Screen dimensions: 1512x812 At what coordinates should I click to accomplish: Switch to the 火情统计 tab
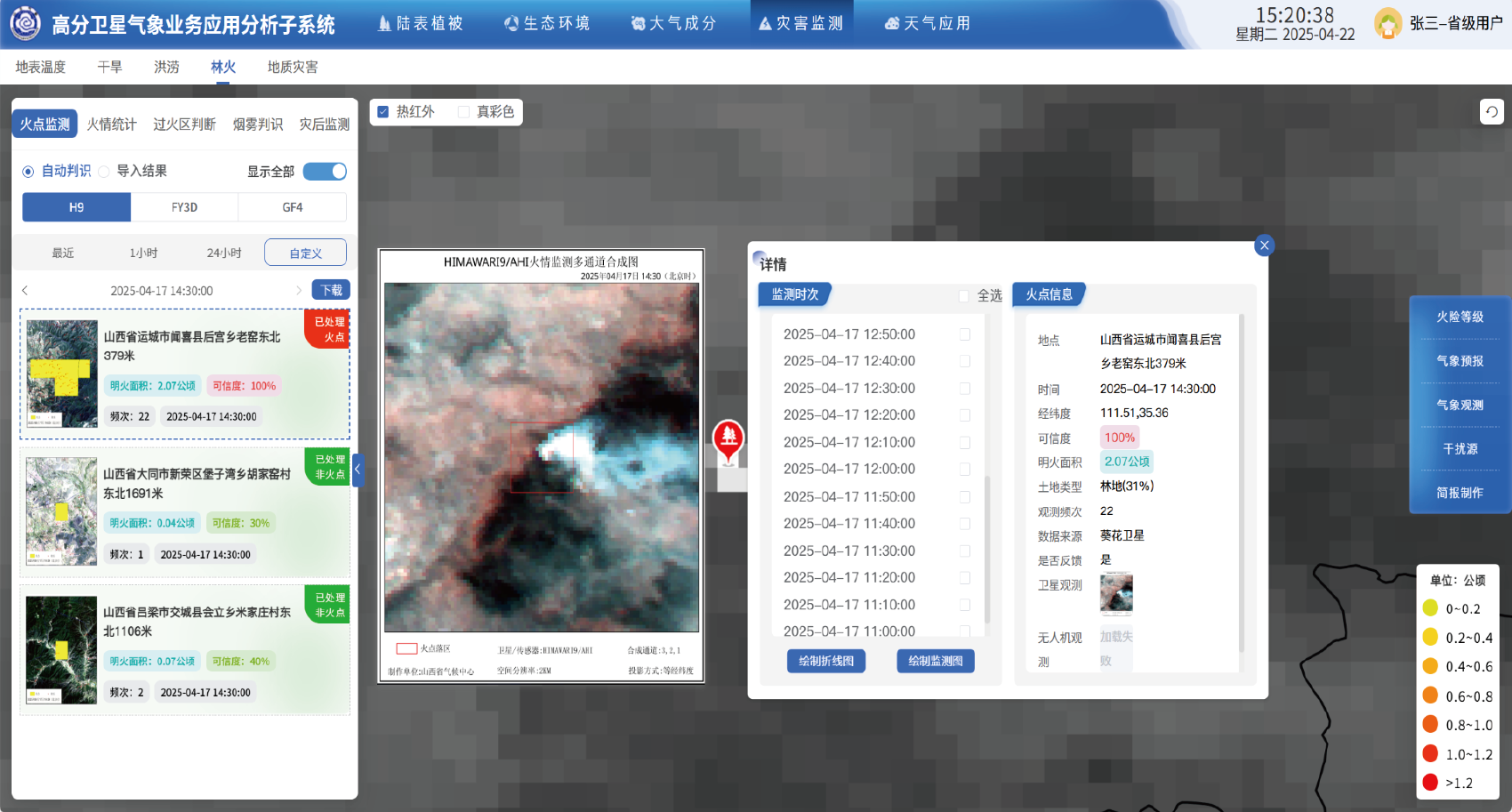coord(111,125)
